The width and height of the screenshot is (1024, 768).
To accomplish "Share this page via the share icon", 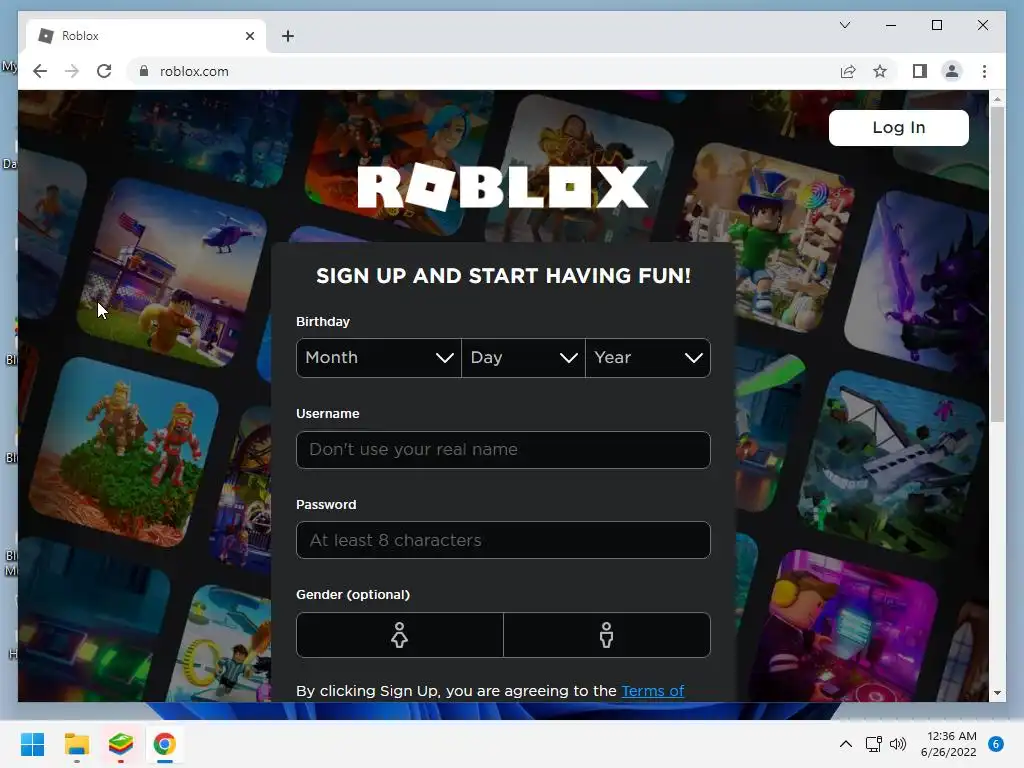I will click(848, 71).
